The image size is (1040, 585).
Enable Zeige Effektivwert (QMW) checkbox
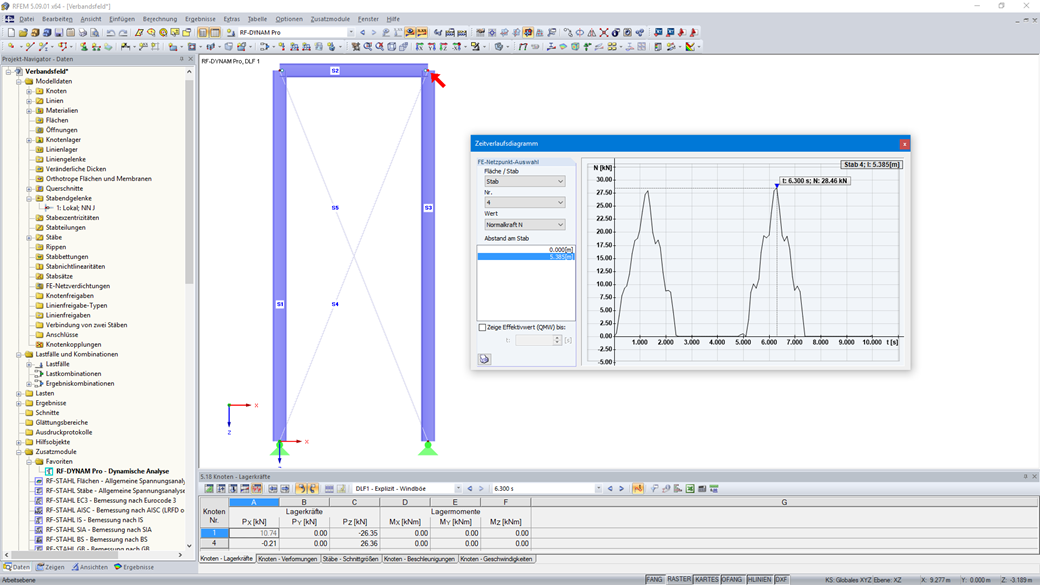coord(482,327)
